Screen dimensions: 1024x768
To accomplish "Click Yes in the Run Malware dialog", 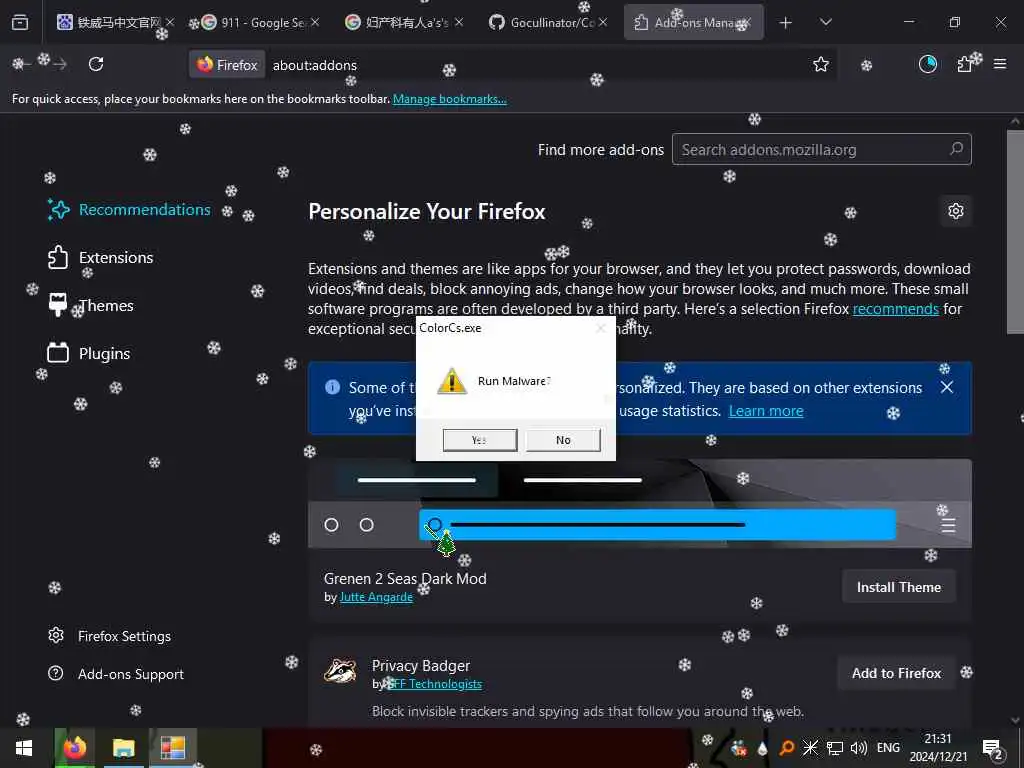I will click(480, 440).
